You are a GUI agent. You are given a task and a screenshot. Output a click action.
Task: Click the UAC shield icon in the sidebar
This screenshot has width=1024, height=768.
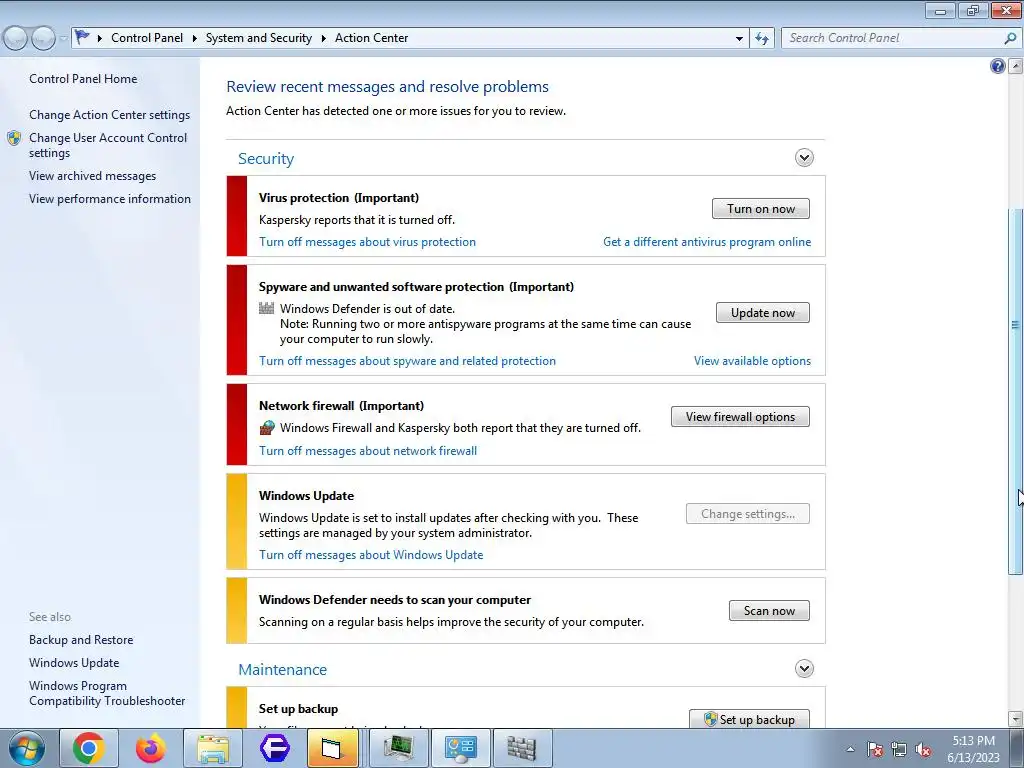coord(14,138)
